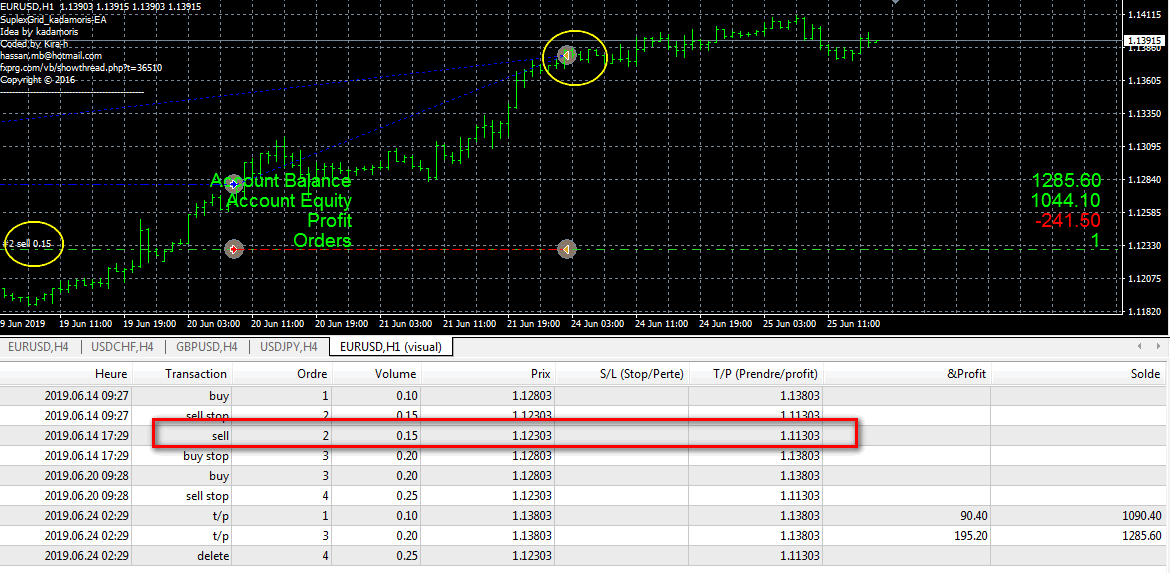Sort results by the Heure column header
1170x573 pixels.
pos(110,374)
